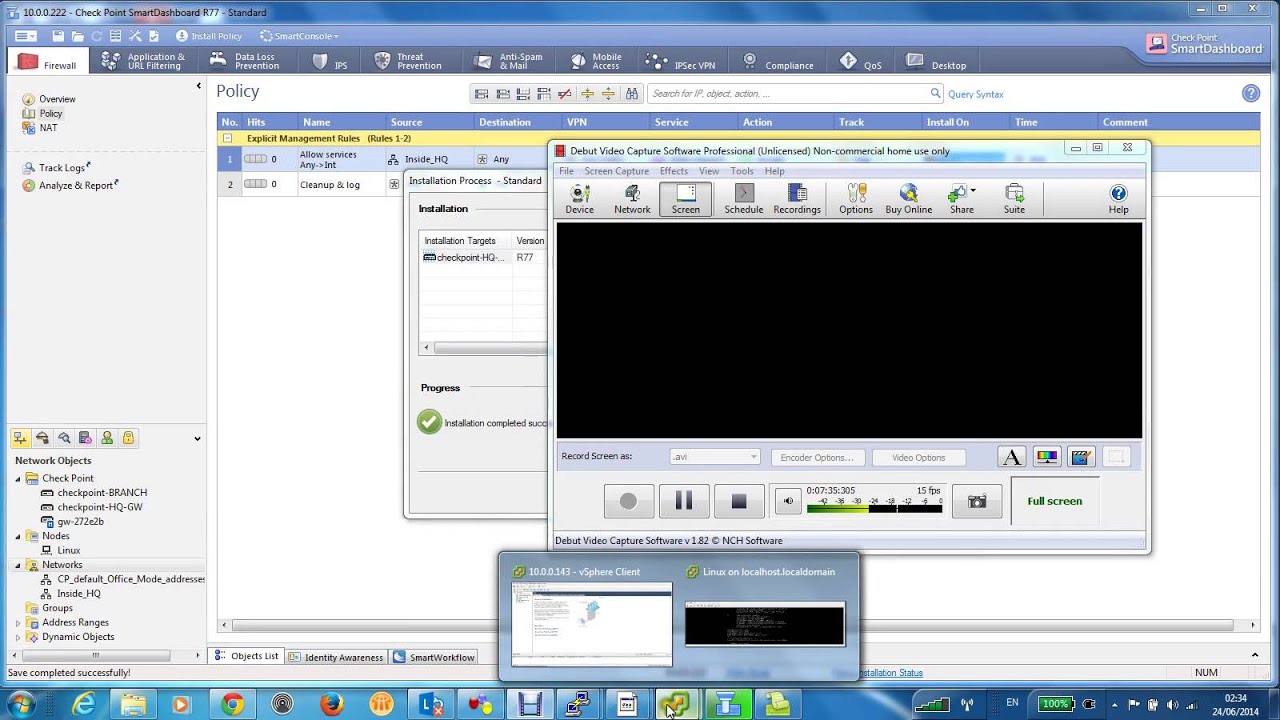Open the File menu in Debut
Image resolution: width=1280 pixels, height=720 pixels.
click(x=566, y=171)
